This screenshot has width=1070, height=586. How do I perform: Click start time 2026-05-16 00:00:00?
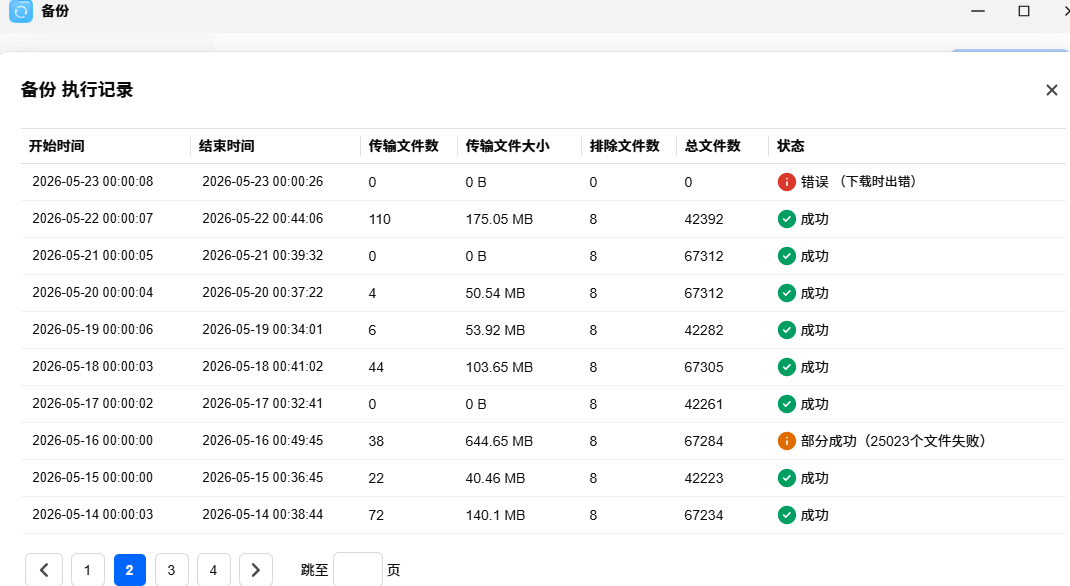[93, 440]
